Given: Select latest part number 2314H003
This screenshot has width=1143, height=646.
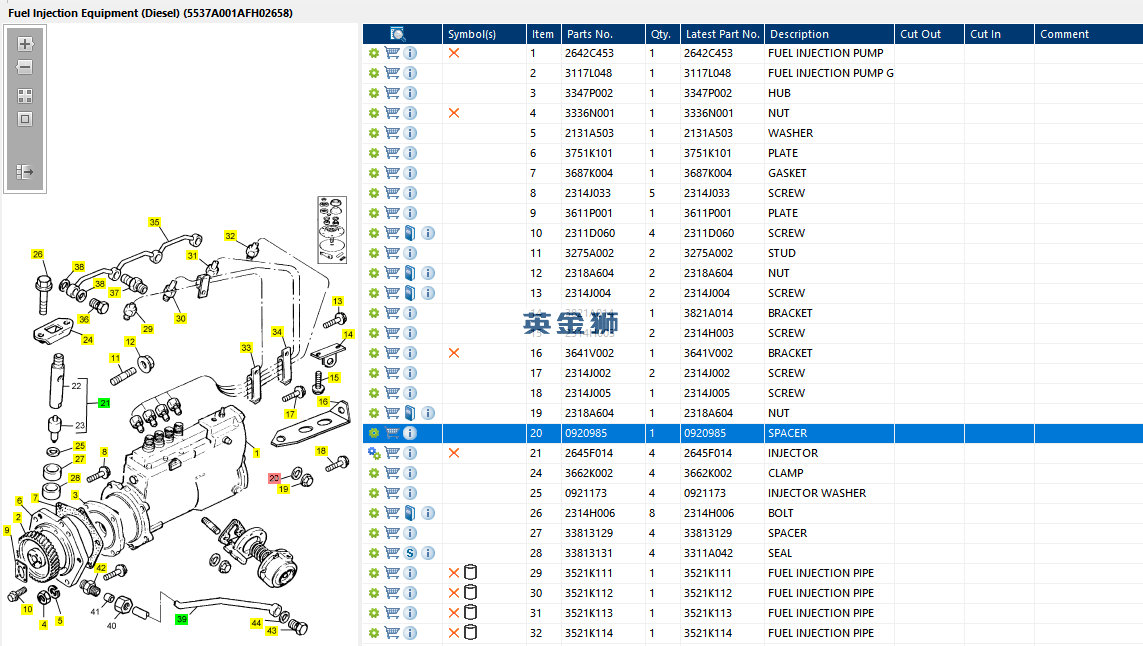Looking at the screenshot, I should tap(709, 333).
